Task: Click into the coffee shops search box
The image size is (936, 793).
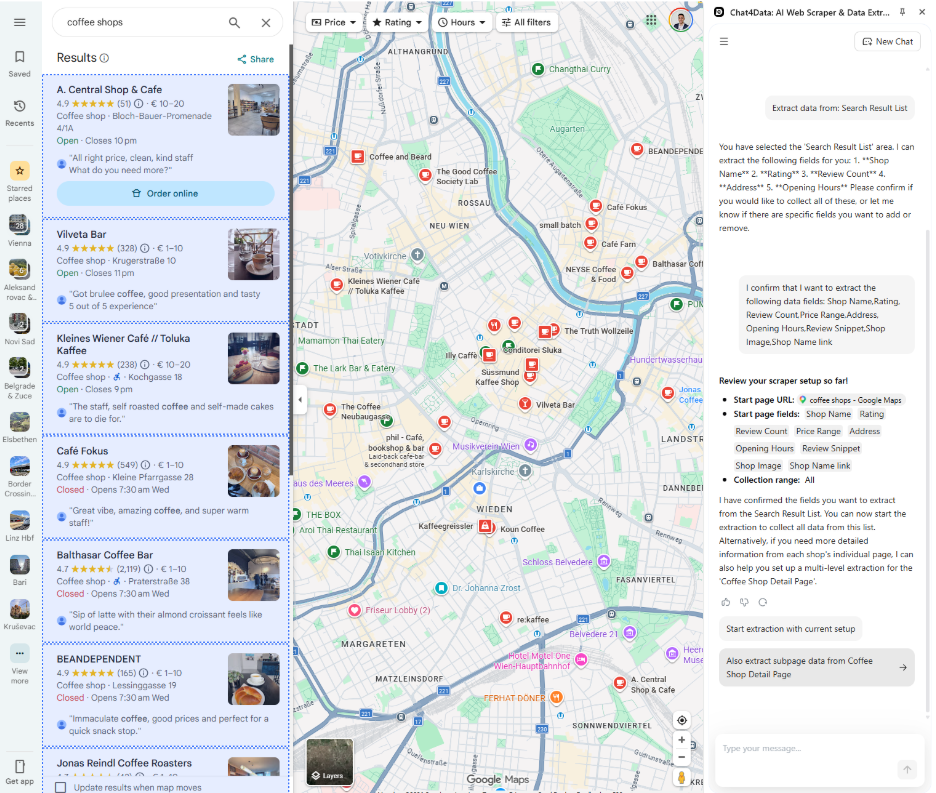Action: tap(140, 22)
